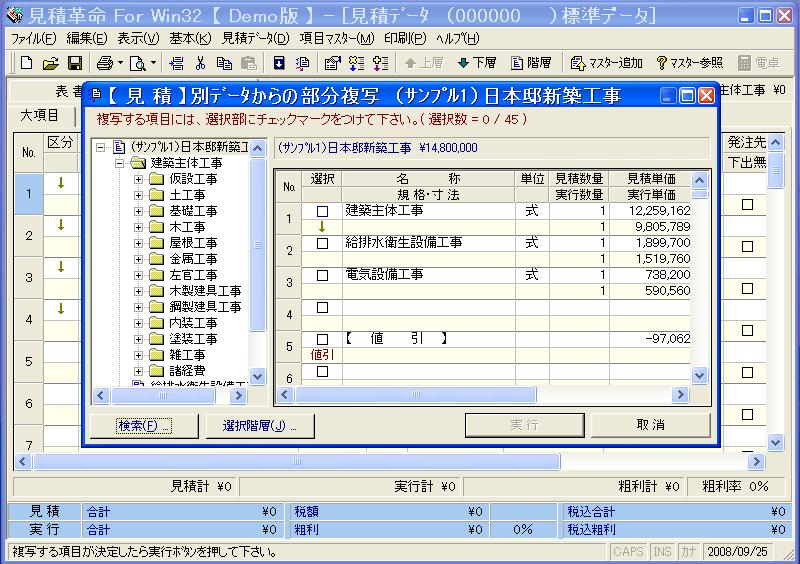Check the 選択 box in dialog row 6
Screen dimensions: 800x564
(322, 372)
